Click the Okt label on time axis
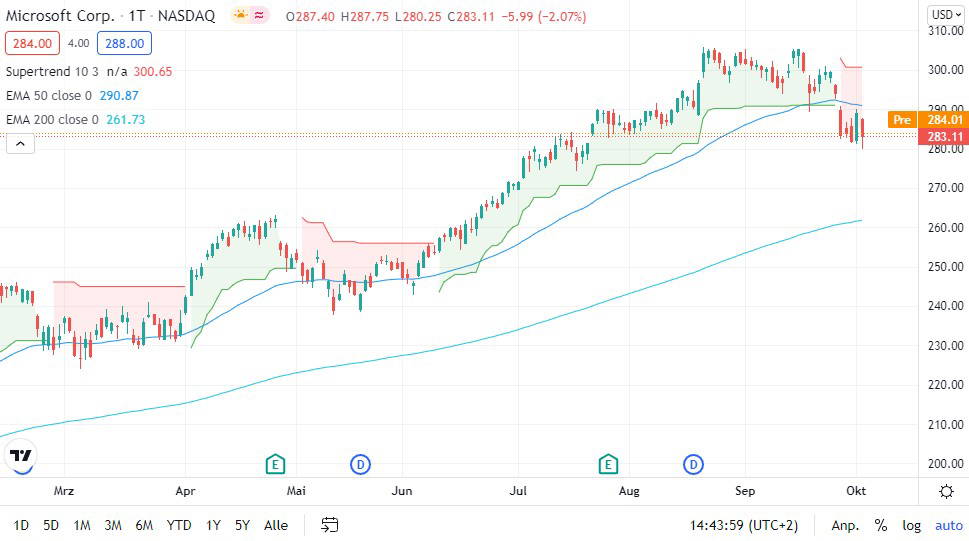Viewport: 969px width, 541px height. [856, 491]
